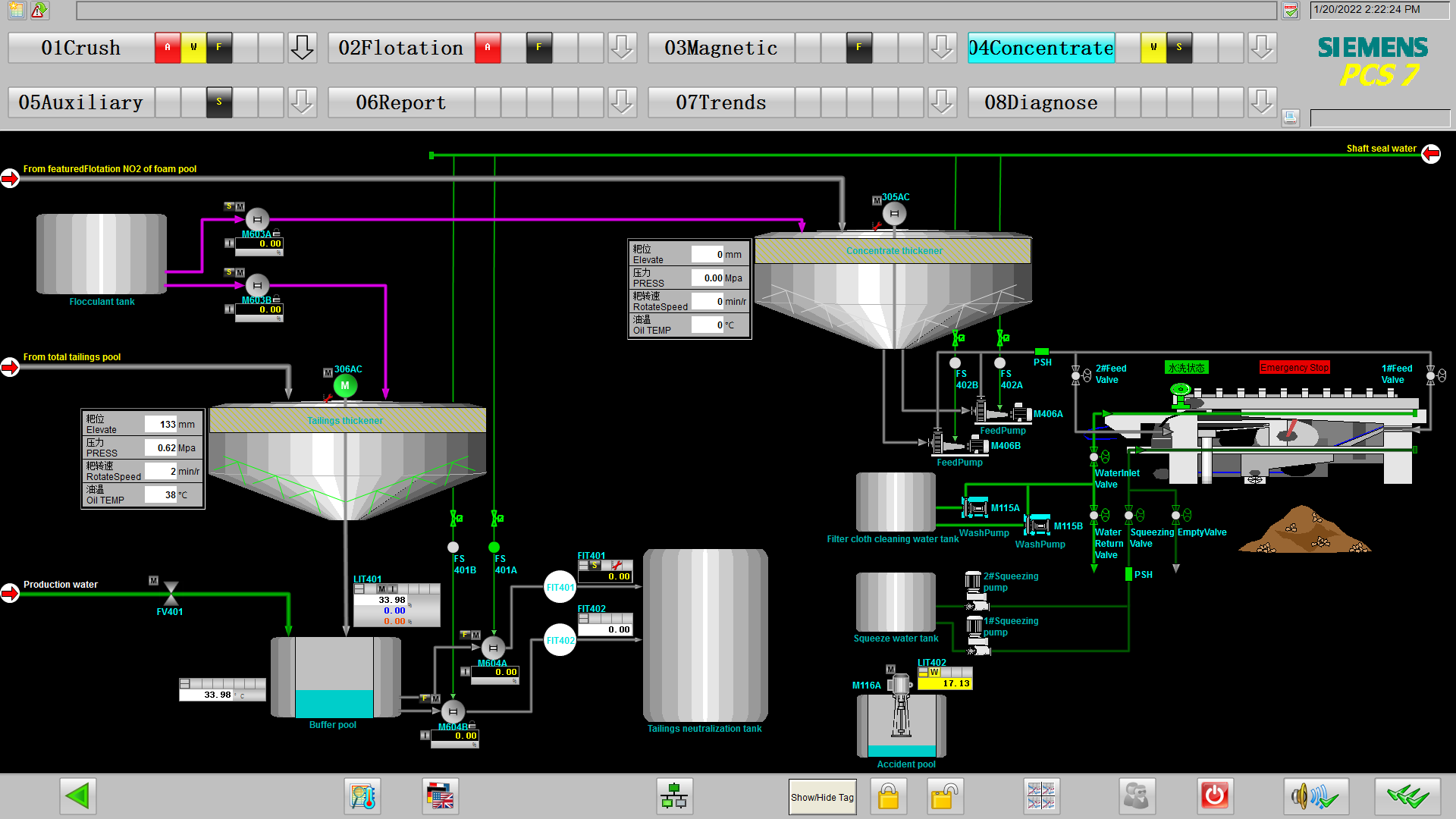Image resolution: width=1456 pixels, height=819 pixels.
Task: Click the closed padlock lock icon
Action: tap(888, 796)
